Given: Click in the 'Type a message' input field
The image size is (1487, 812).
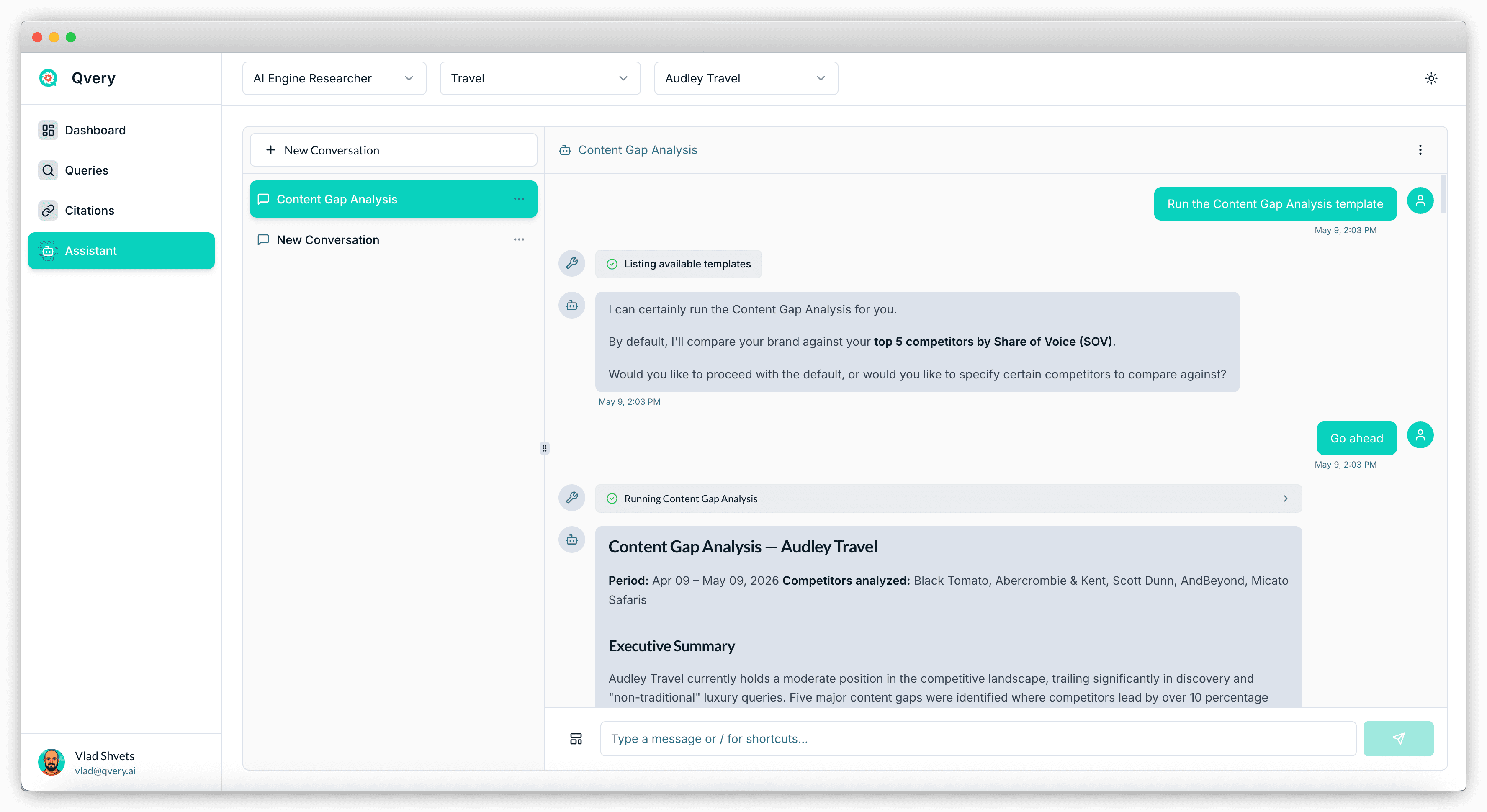Looking at the screenshot, I should [978, 739].
